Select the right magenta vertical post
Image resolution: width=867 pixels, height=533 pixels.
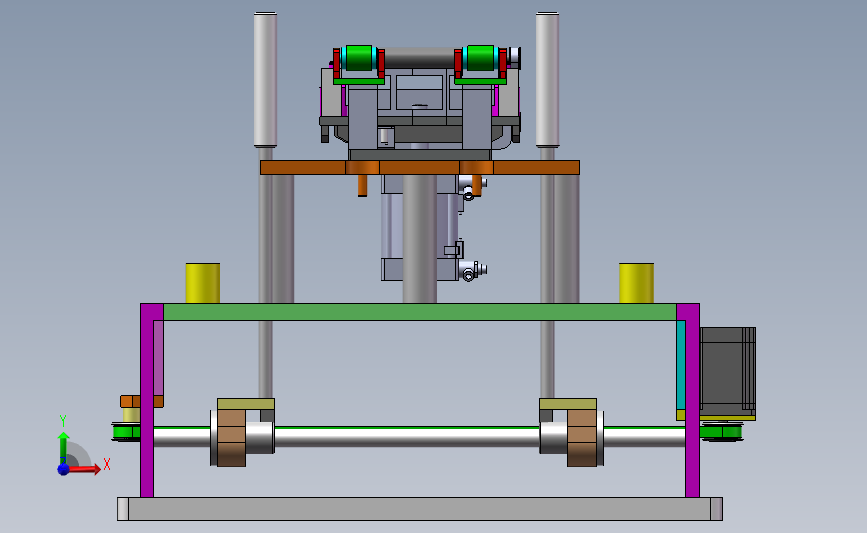pos(692,400)
